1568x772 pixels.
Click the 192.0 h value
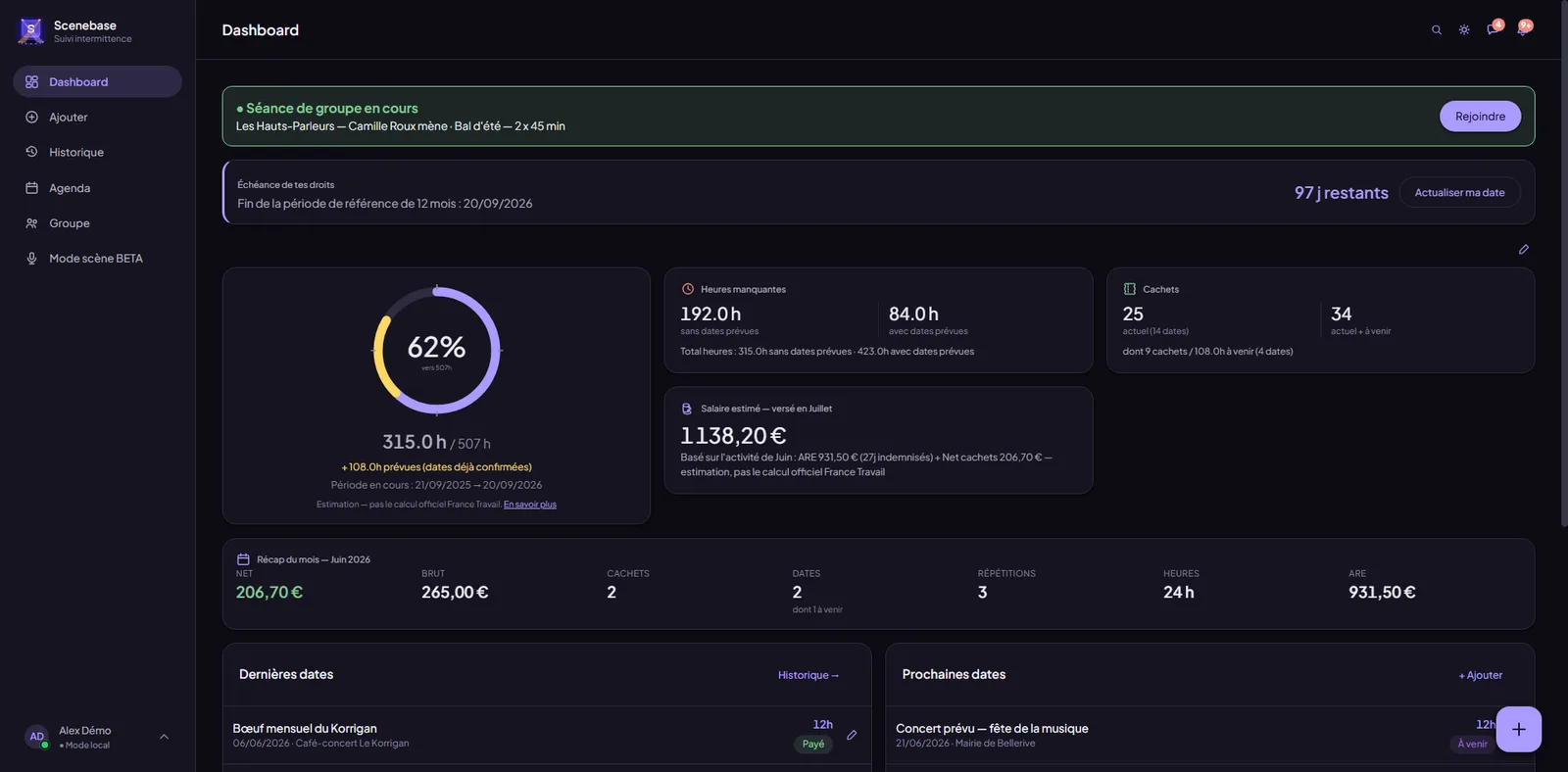710,314
